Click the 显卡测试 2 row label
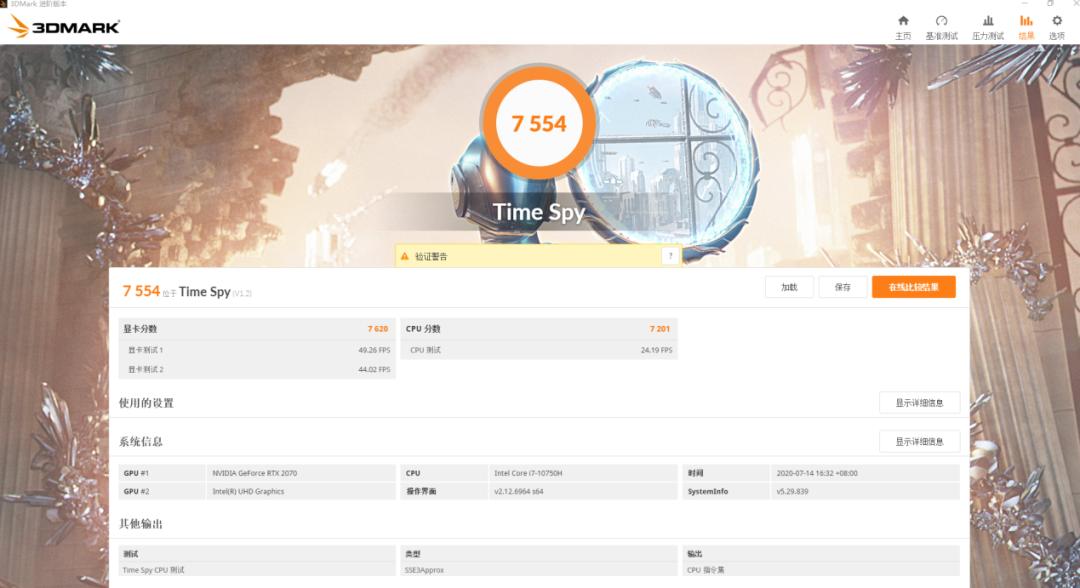 pyautogui.click(x=145, y=370)
